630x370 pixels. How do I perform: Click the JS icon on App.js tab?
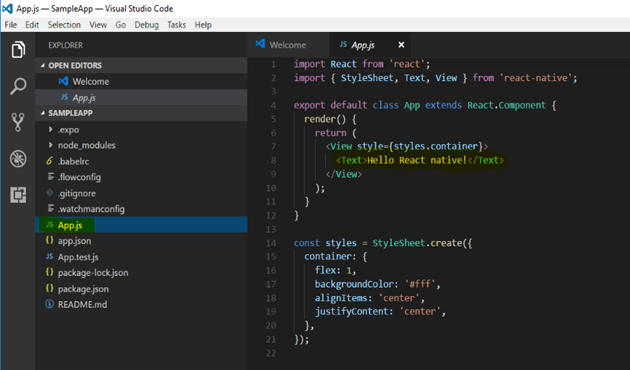(x=343, y=45)
